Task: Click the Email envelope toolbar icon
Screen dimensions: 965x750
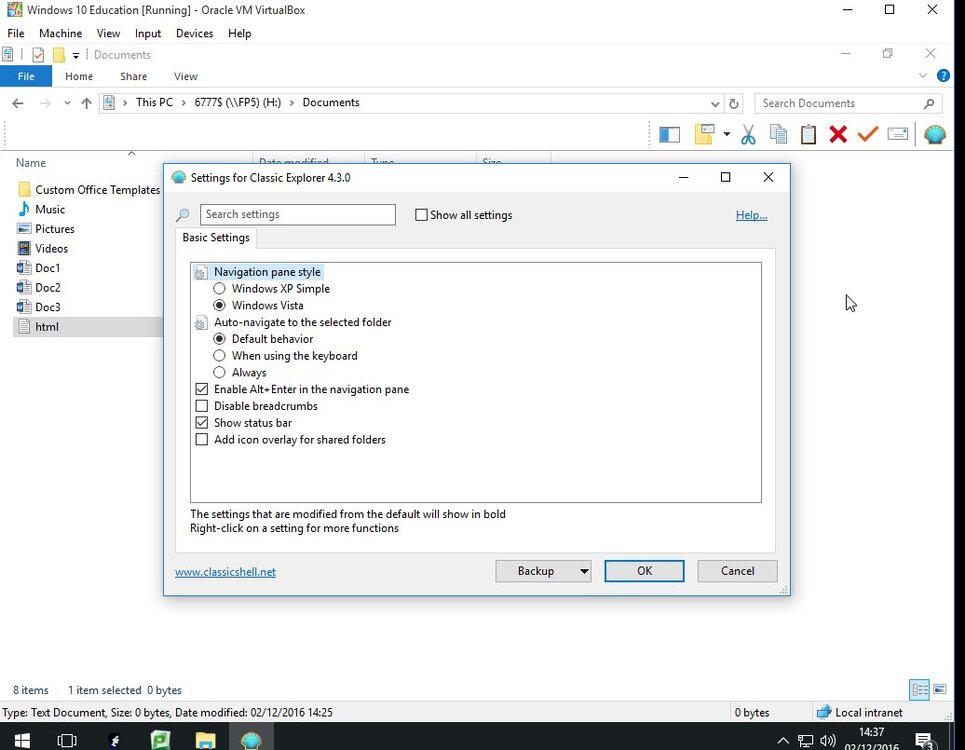Action: pyautogui.click(x=897, y=134)
